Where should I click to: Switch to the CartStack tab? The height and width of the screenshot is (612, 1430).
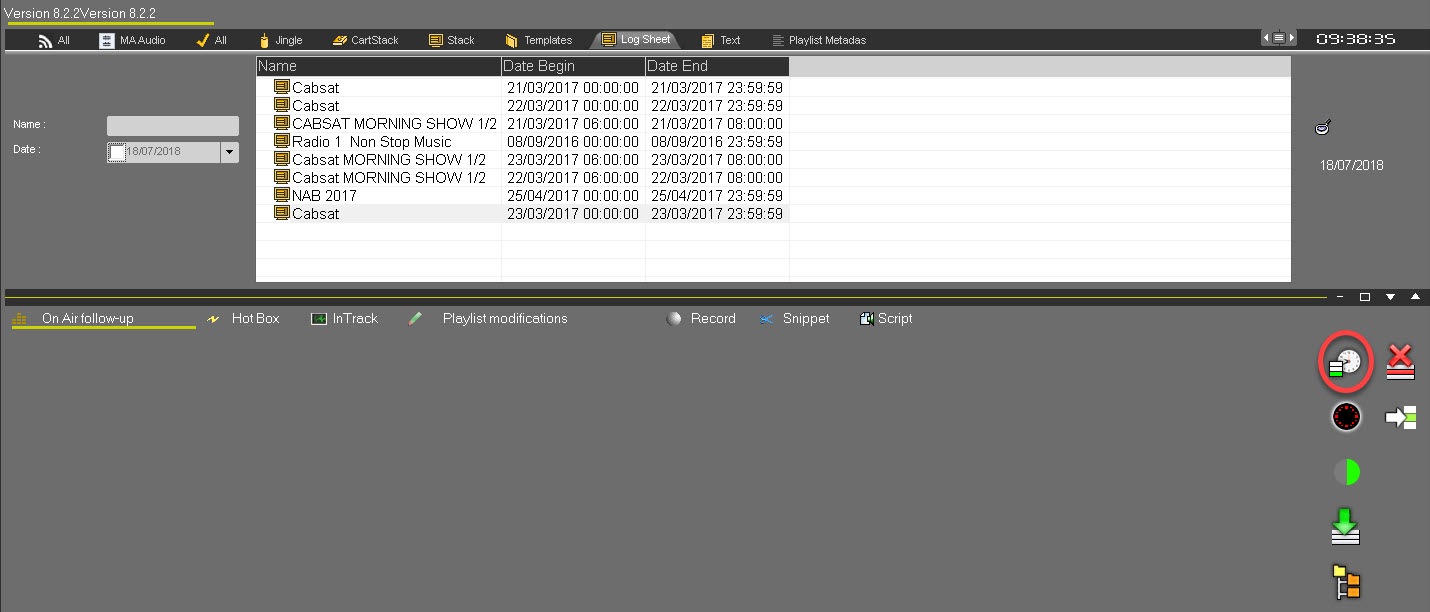tap(365, 40)
